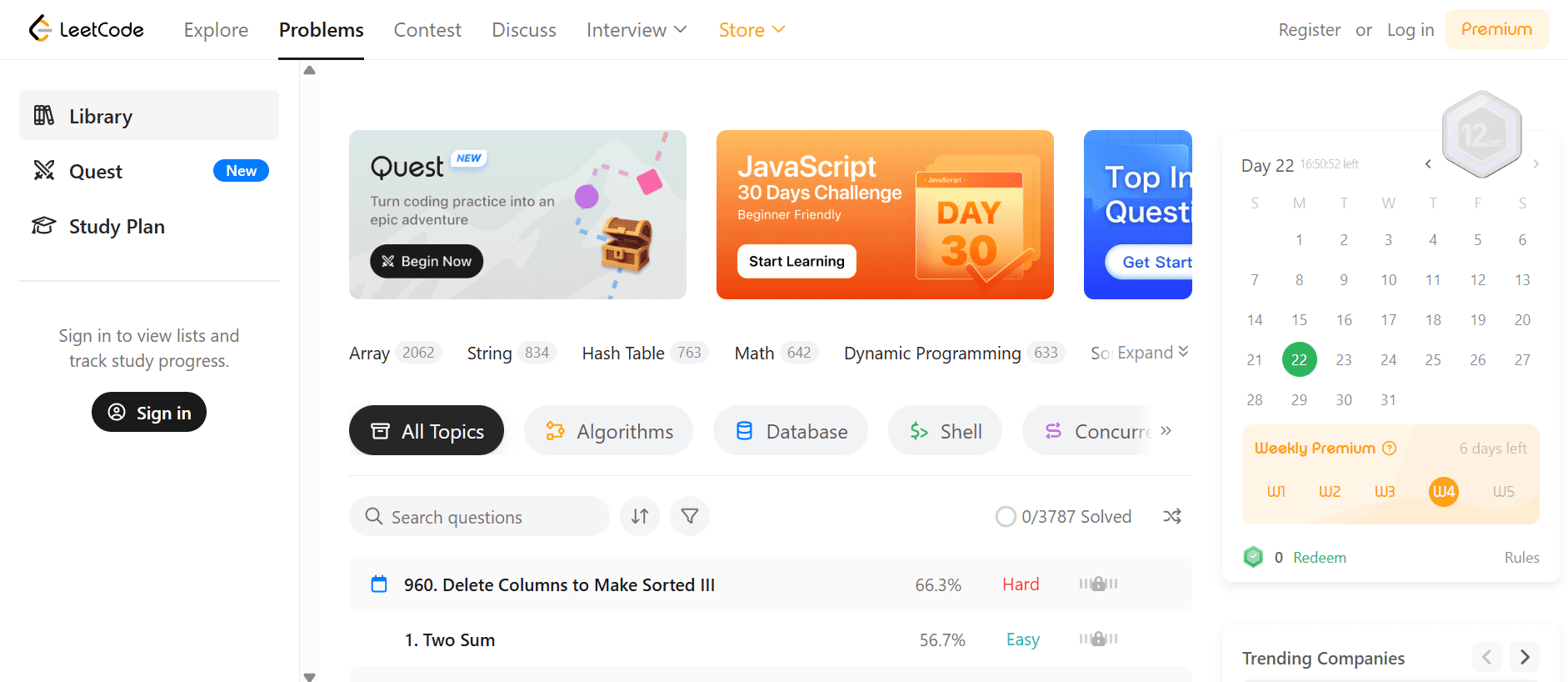Filter by Math tag
The image size is (1568, 682).
(x=777, y=353)
